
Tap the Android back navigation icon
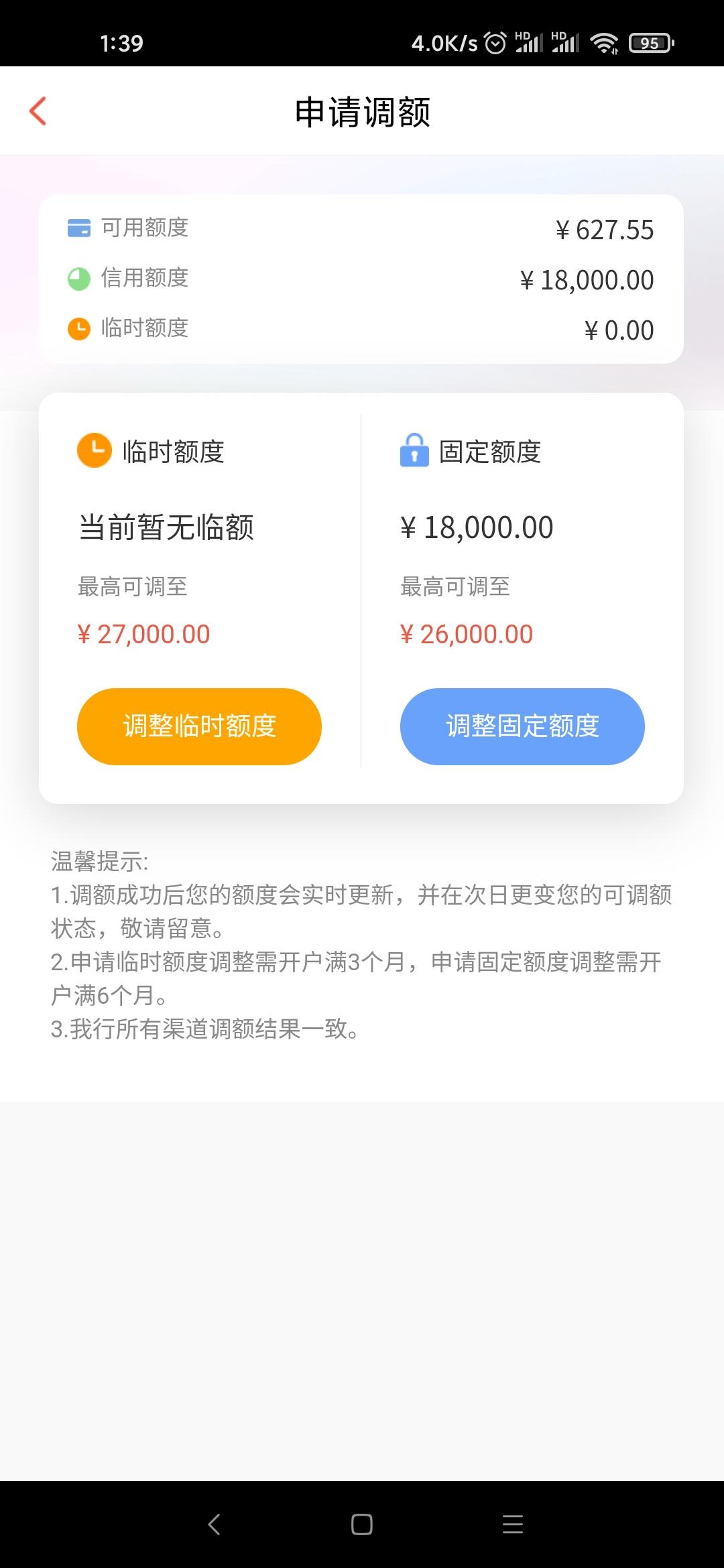[214, 1524]
